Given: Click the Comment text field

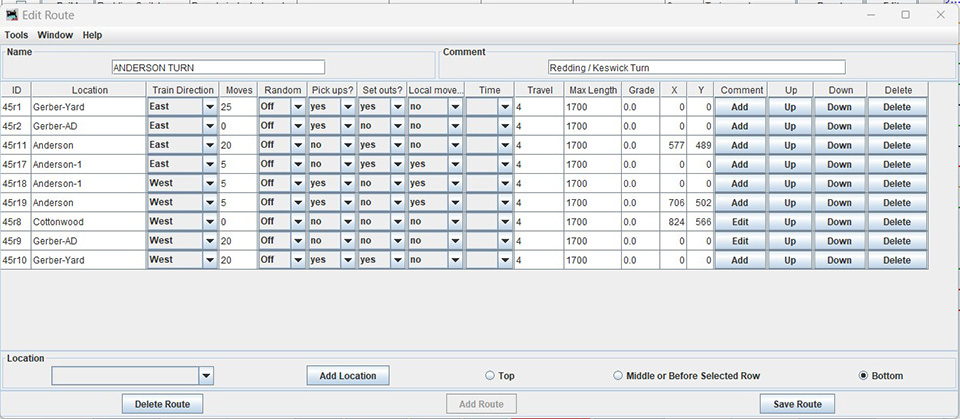Looking at the screenshot, I should (x=696, y=68).
